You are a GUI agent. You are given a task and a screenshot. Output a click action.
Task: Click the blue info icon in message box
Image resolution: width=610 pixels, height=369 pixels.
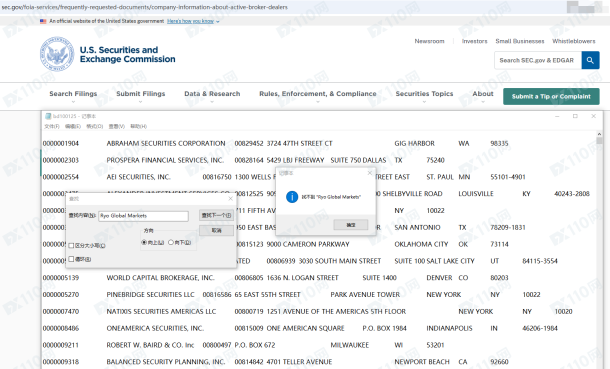(292, 197)
